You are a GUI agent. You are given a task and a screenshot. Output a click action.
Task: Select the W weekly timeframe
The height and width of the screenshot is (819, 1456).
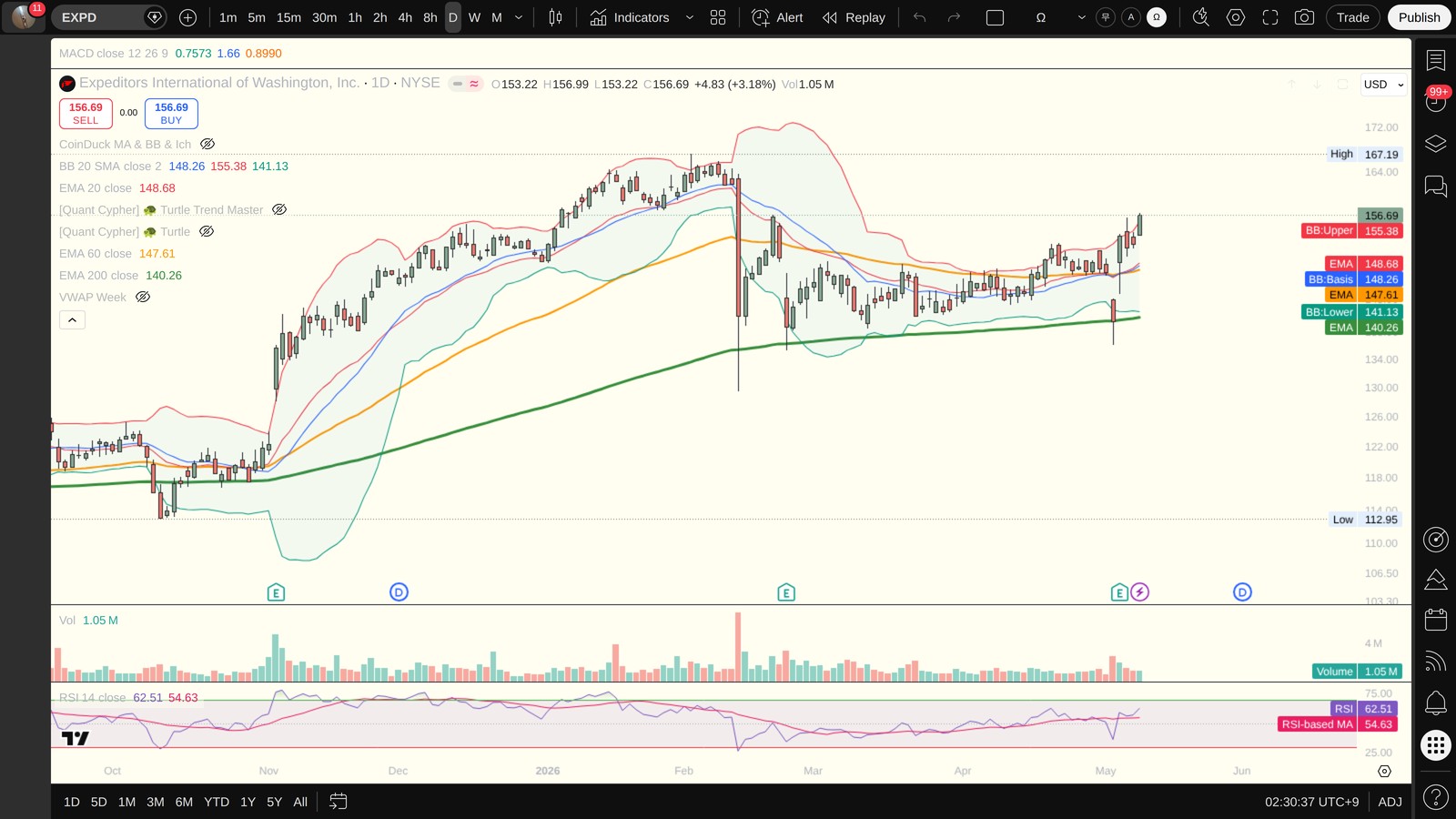point(474,17)
